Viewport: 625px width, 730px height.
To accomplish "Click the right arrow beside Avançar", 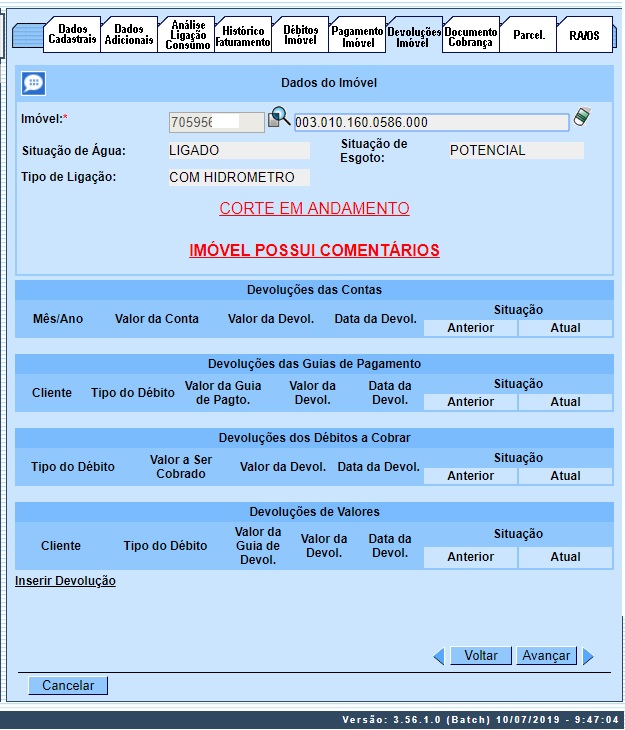I will point(588,656).
